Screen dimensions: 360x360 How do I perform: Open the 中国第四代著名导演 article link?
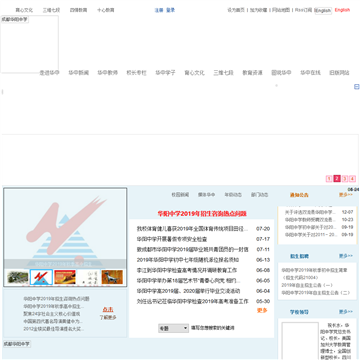point(53,321)
